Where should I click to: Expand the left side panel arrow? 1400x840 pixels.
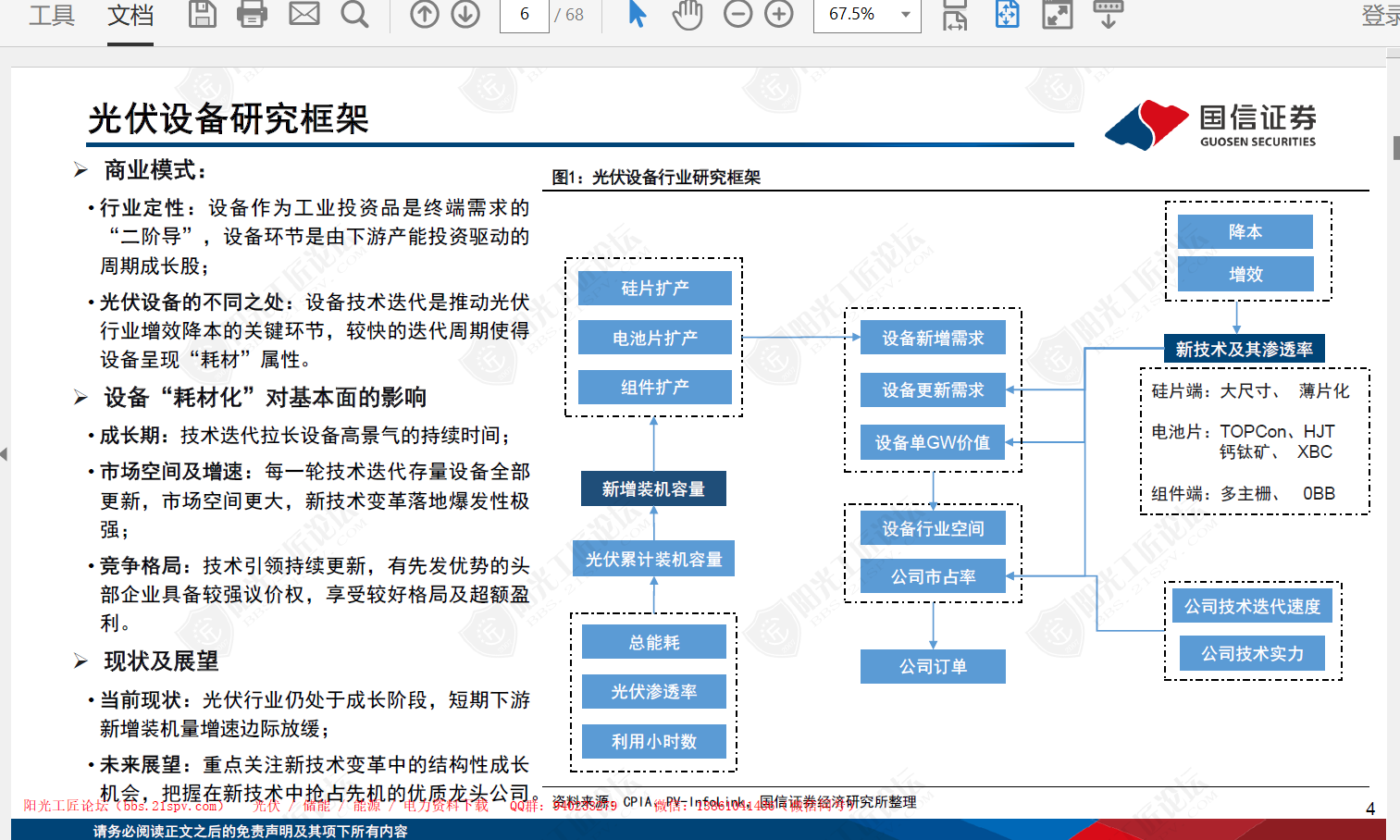[5, 453]
